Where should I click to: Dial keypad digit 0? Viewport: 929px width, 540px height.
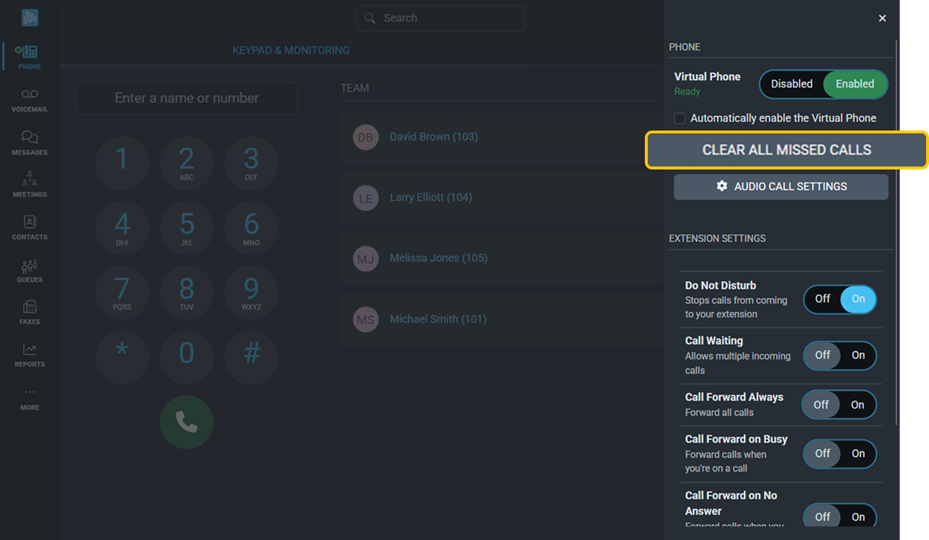187,357
